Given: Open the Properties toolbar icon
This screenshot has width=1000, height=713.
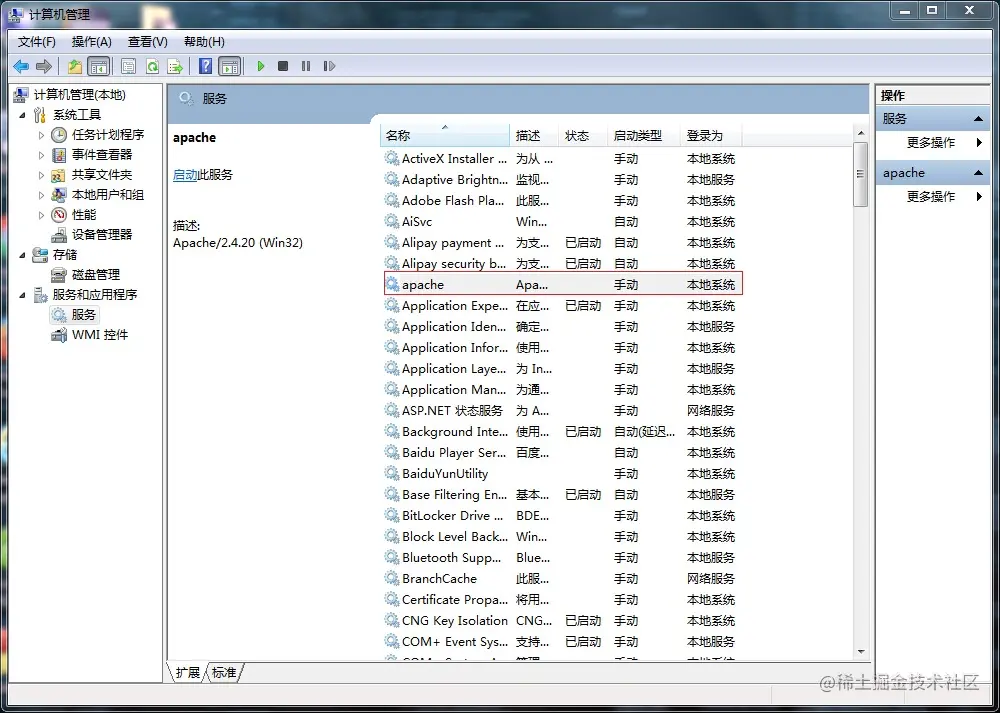Looking at the screenshot, I should pyautogui.click(x=128, y=66).
